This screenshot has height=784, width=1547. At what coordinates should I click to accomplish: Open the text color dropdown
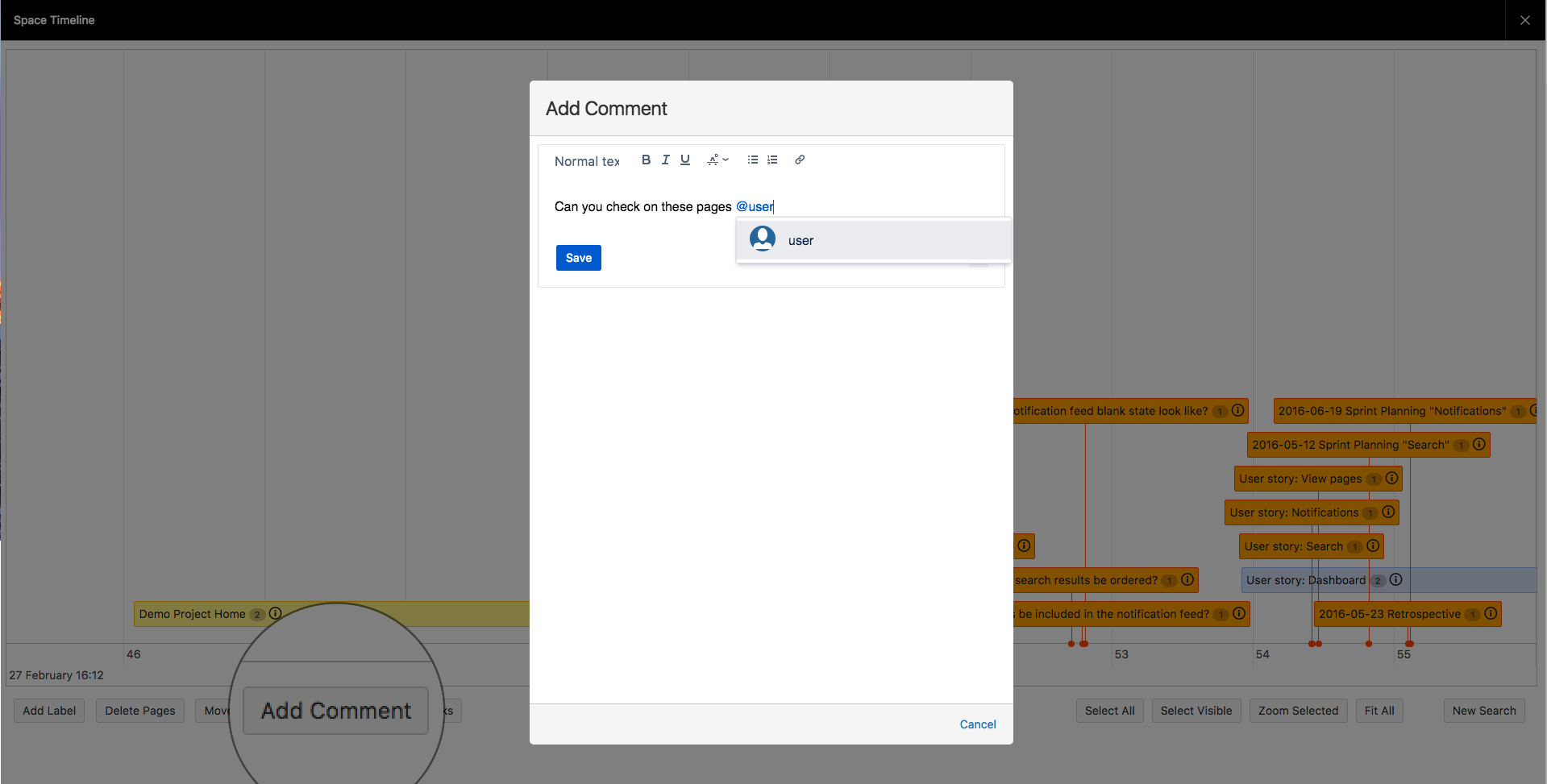(717, 160)
